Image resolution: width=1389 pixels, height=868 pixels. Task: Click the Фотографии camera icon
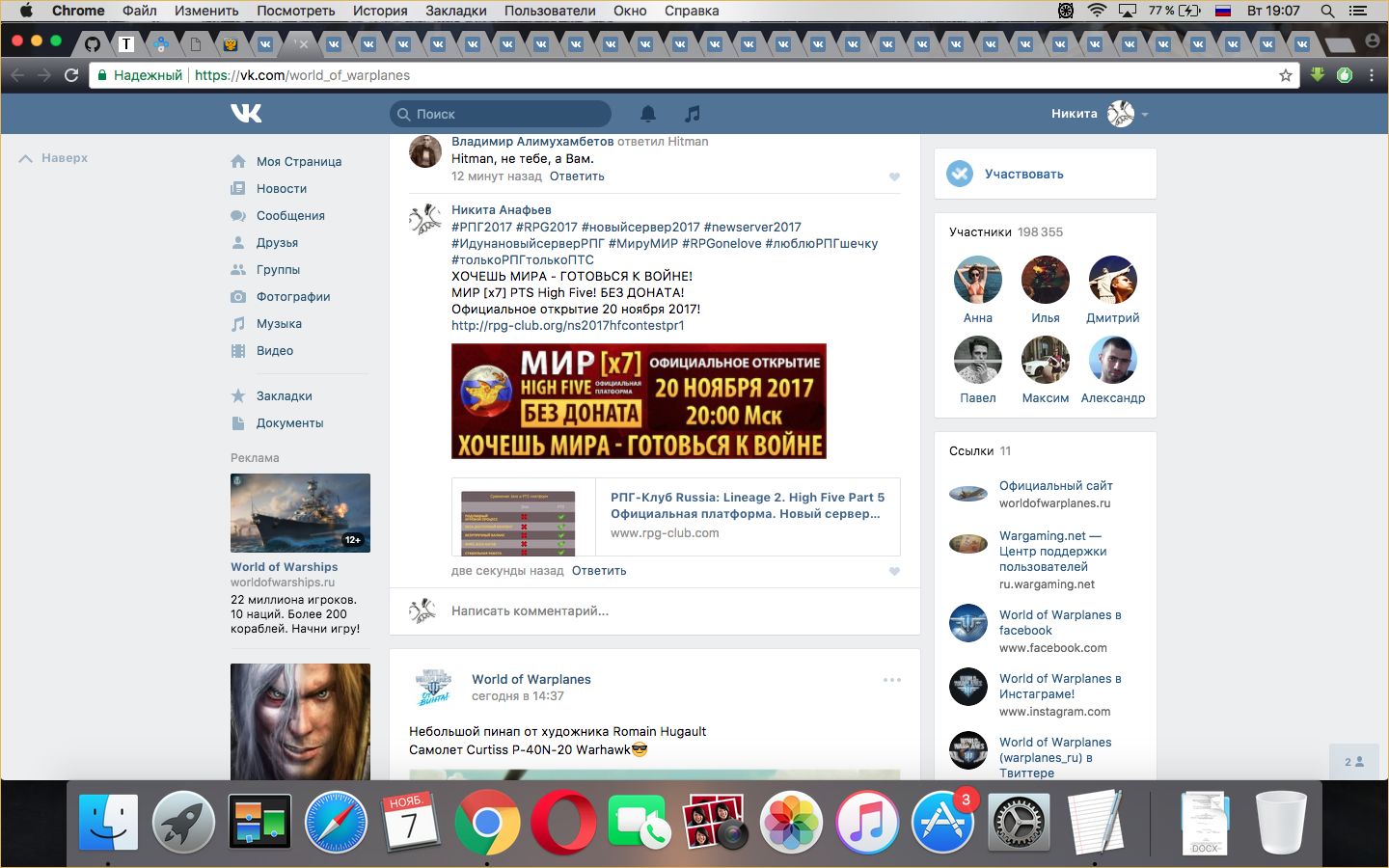(238, 296)
